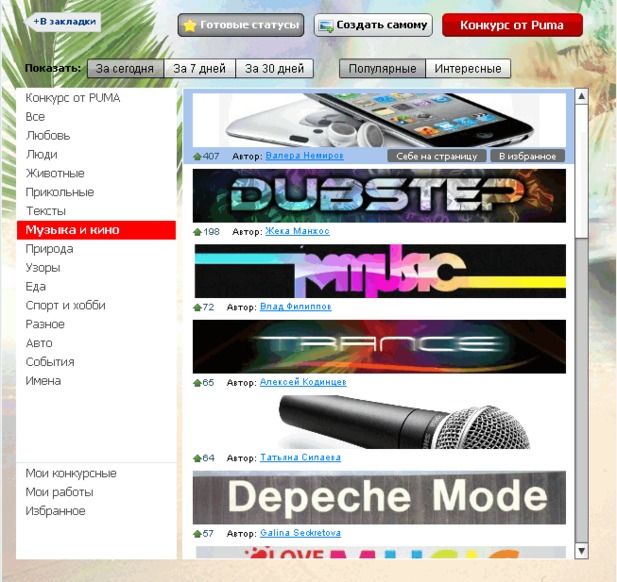
Task: Select the iPod touch status image
Action: pyautogui.click(x=379, y=120)
